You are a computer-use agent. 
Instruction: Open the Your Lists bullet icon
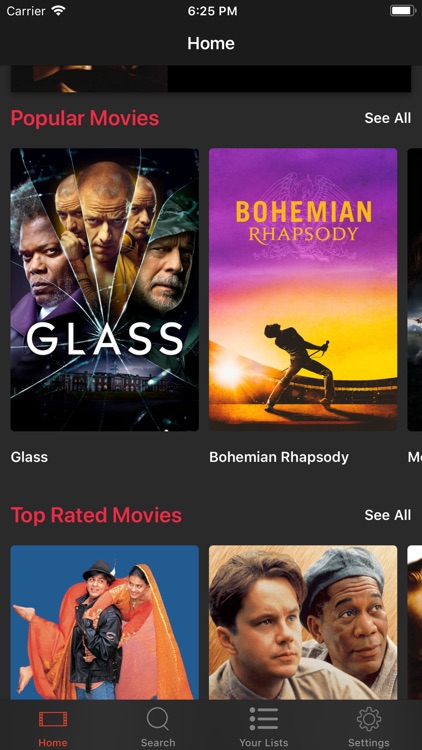[264, 719]
